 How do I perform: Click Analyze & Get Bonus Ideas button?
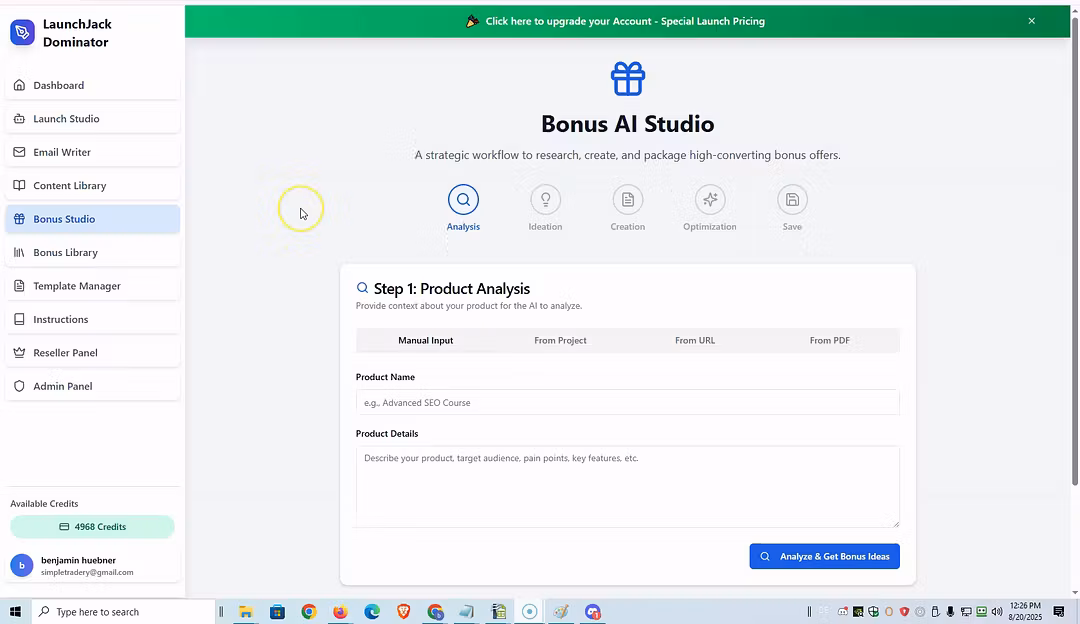pyautogui.click(x=824, y=556)
